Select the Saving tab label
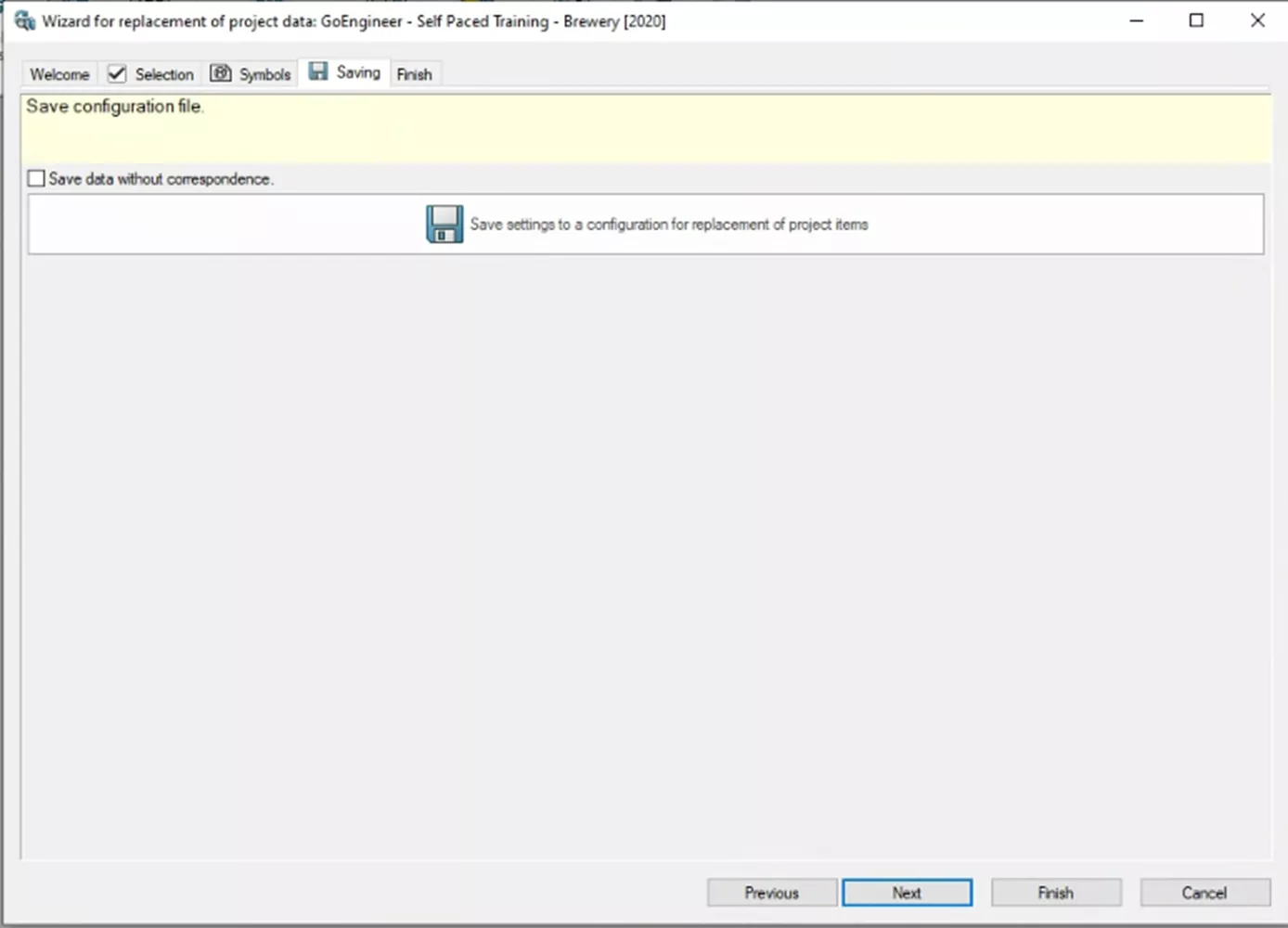Image resolution: width=1288 pixels, height=928 pixels. (x=358, y=72)
